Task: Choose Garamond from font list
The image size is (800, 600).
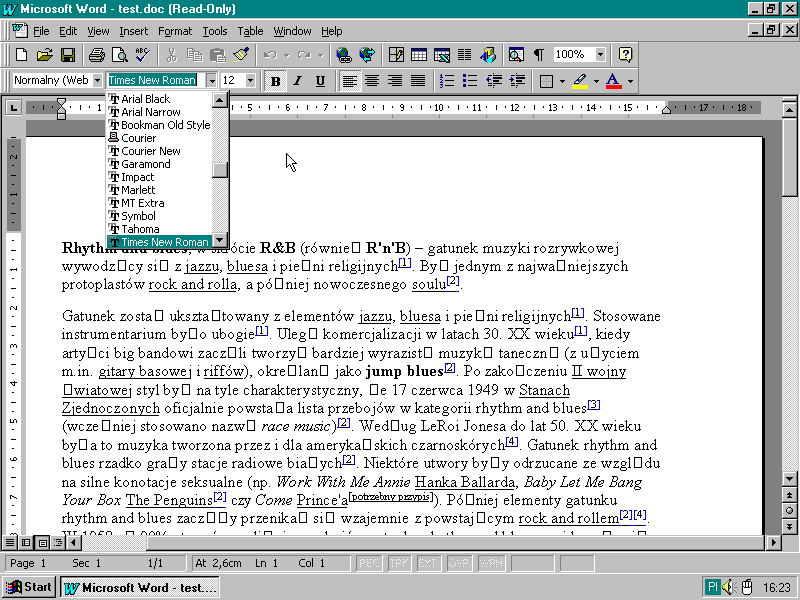Action: click(159, 164)
